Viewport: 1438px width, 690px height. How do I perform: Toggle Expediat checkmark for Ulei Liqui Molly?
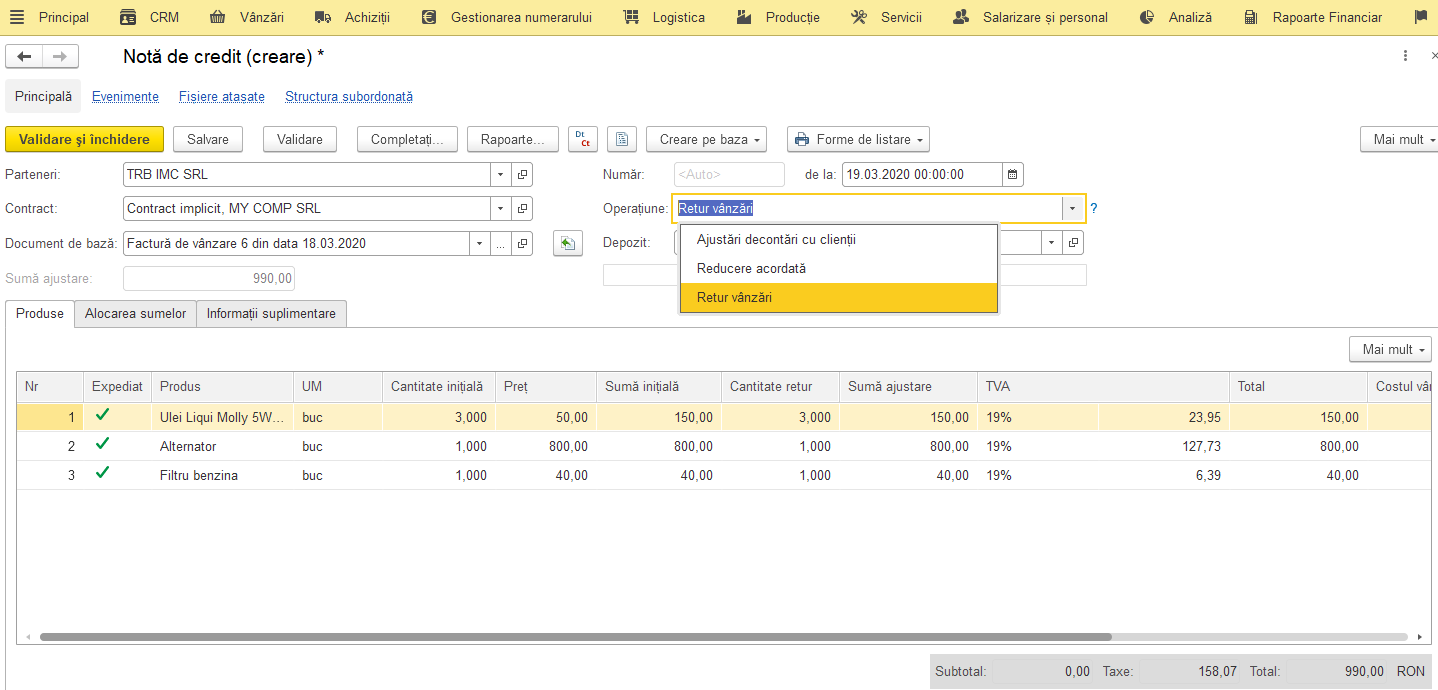[x=102, y=415]
